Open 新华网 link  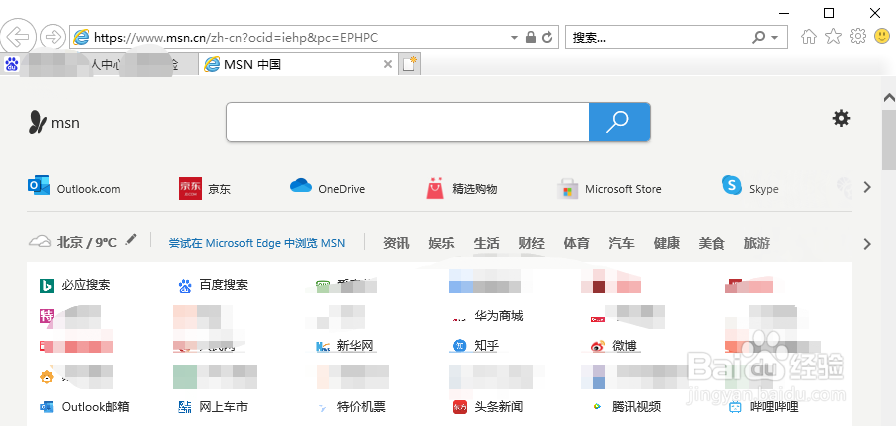[345, 345]
